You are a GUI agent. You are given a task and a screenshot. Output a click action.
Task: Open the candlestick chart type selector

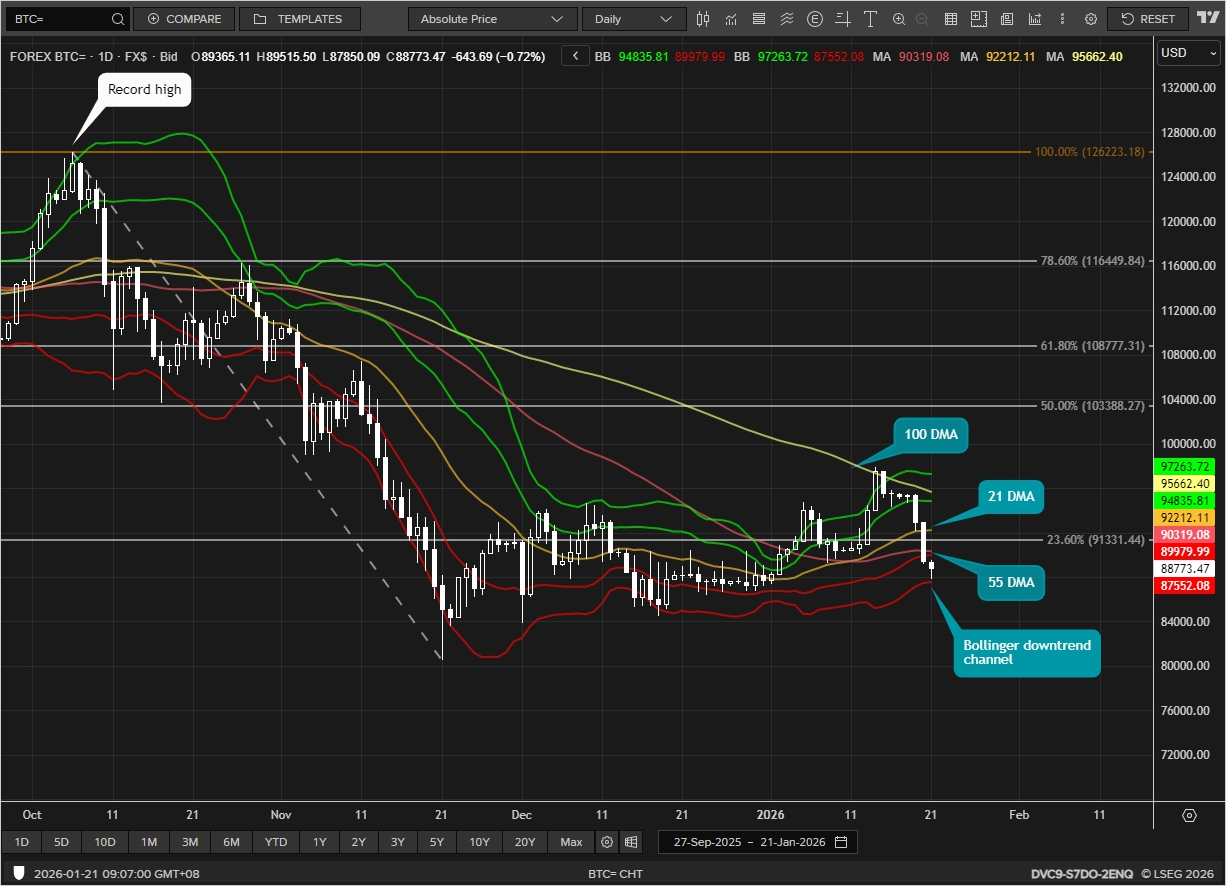(703, 19)
